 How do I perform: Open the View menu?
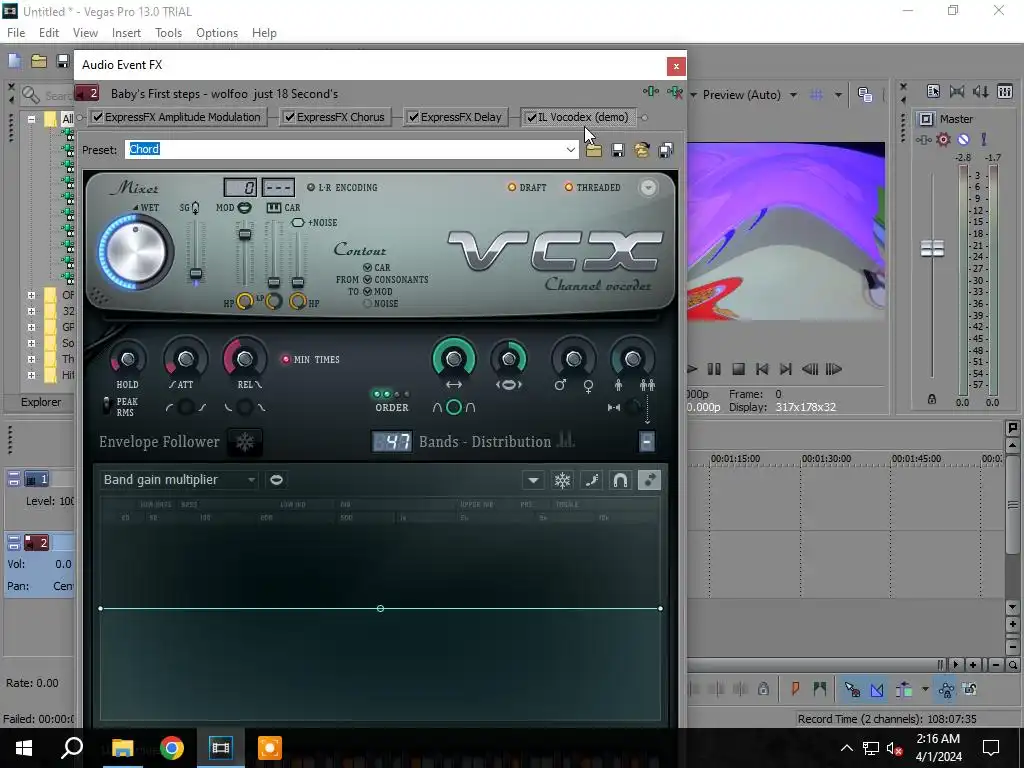85,33
